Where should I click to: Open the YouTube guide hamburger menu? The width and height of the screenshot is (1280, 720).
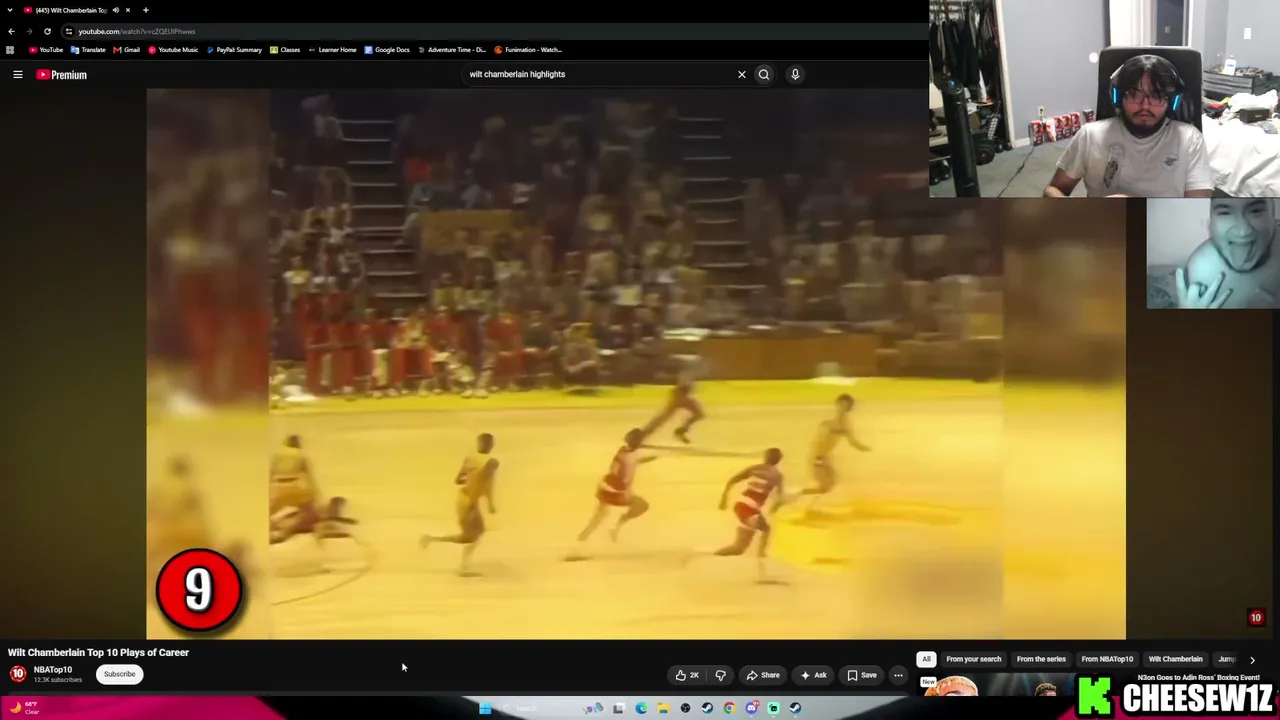pos(18,74)
